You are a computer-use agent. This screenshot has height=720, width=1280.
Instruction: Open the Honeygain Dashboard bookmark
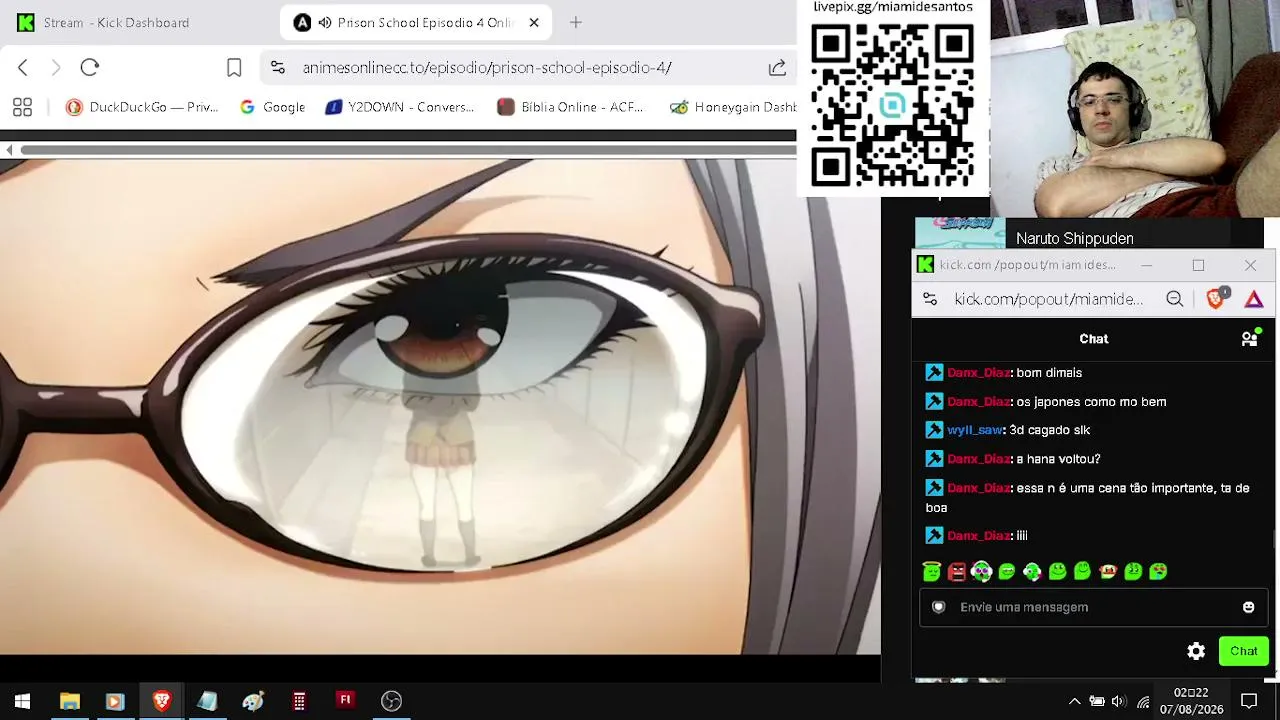(x=733, y=107)
